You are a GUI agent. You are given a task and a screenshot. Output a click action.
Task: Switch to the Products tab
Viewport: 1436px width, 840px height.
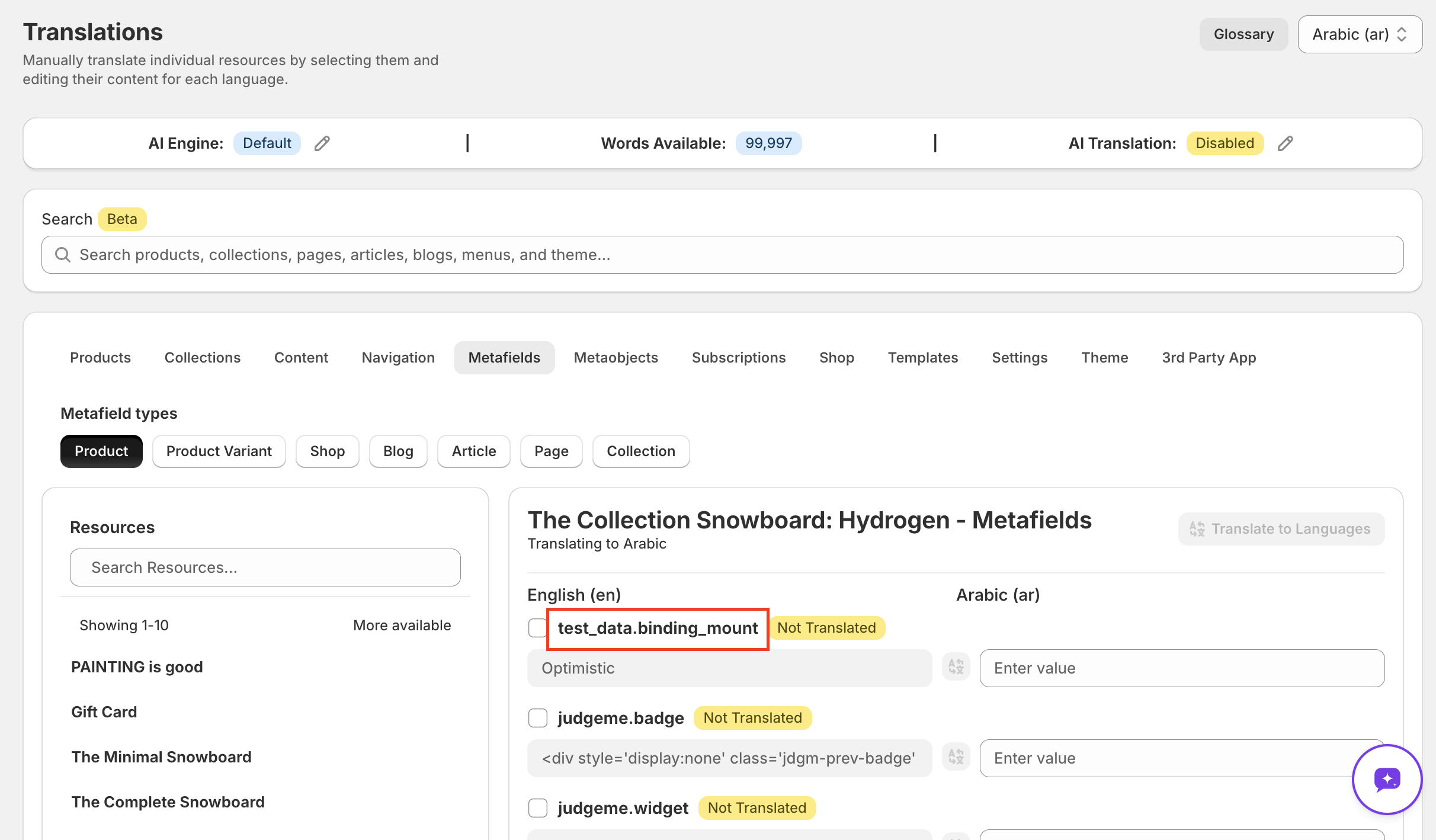[x=100, y=358]
